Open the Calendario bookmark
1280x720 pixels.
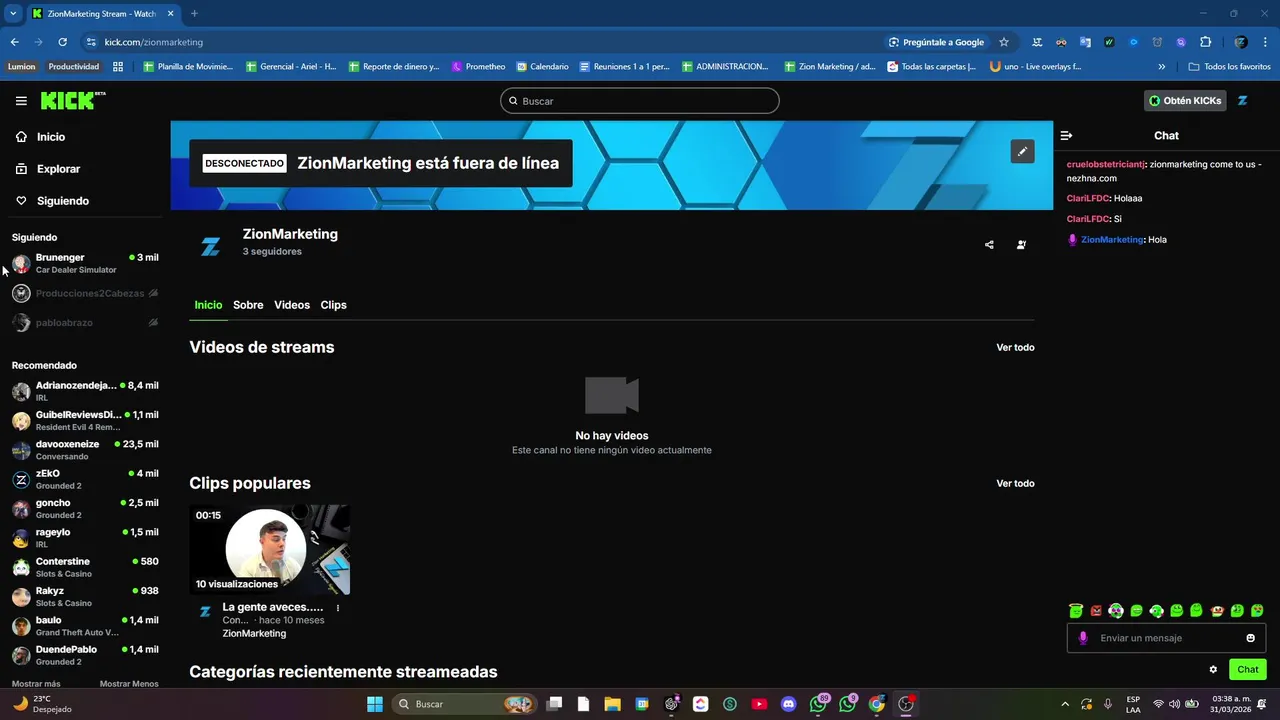(542, 67)
